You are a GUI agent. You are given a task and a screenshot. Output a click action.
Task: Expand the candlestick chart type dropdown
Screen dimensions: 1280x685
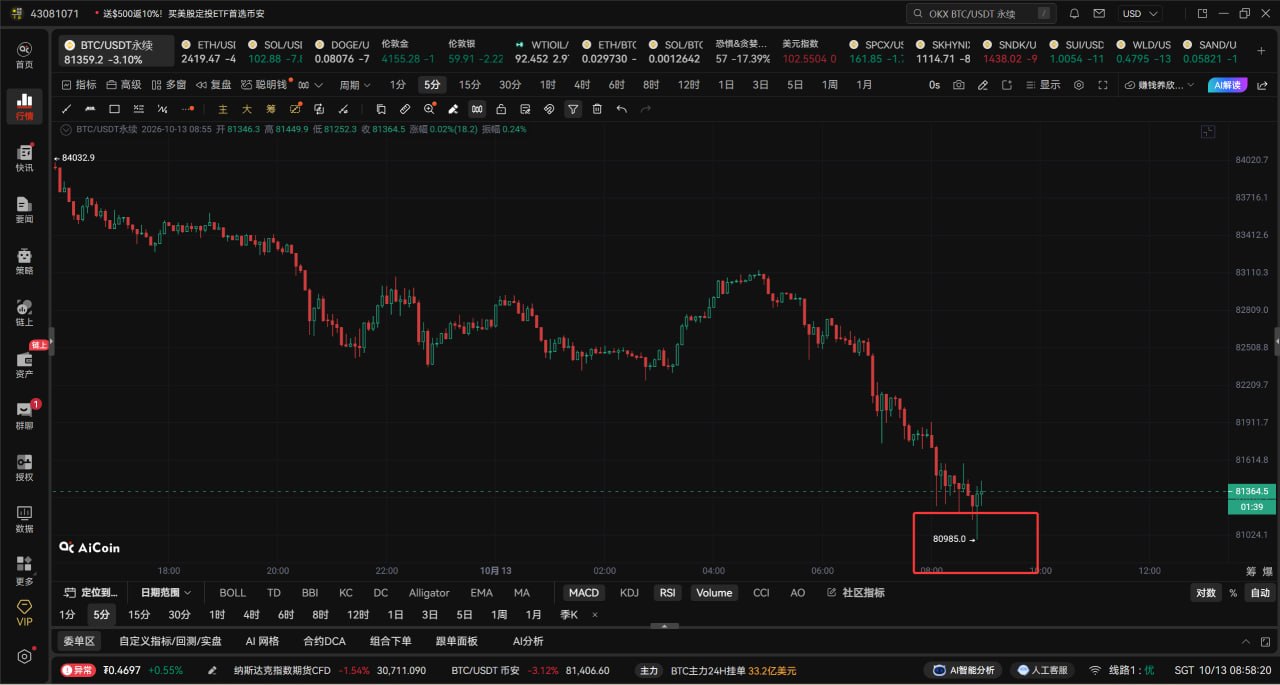318,85
